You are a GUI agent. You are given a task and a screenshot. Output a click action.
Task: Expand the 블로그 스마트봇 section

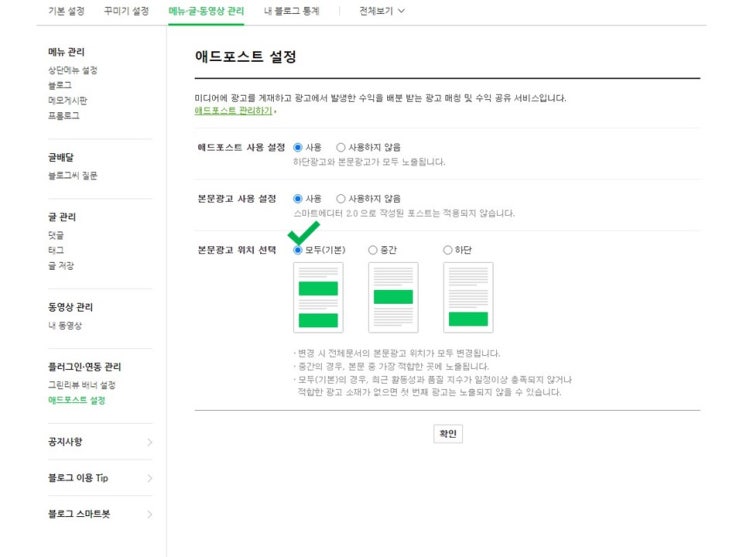[100, 514]
